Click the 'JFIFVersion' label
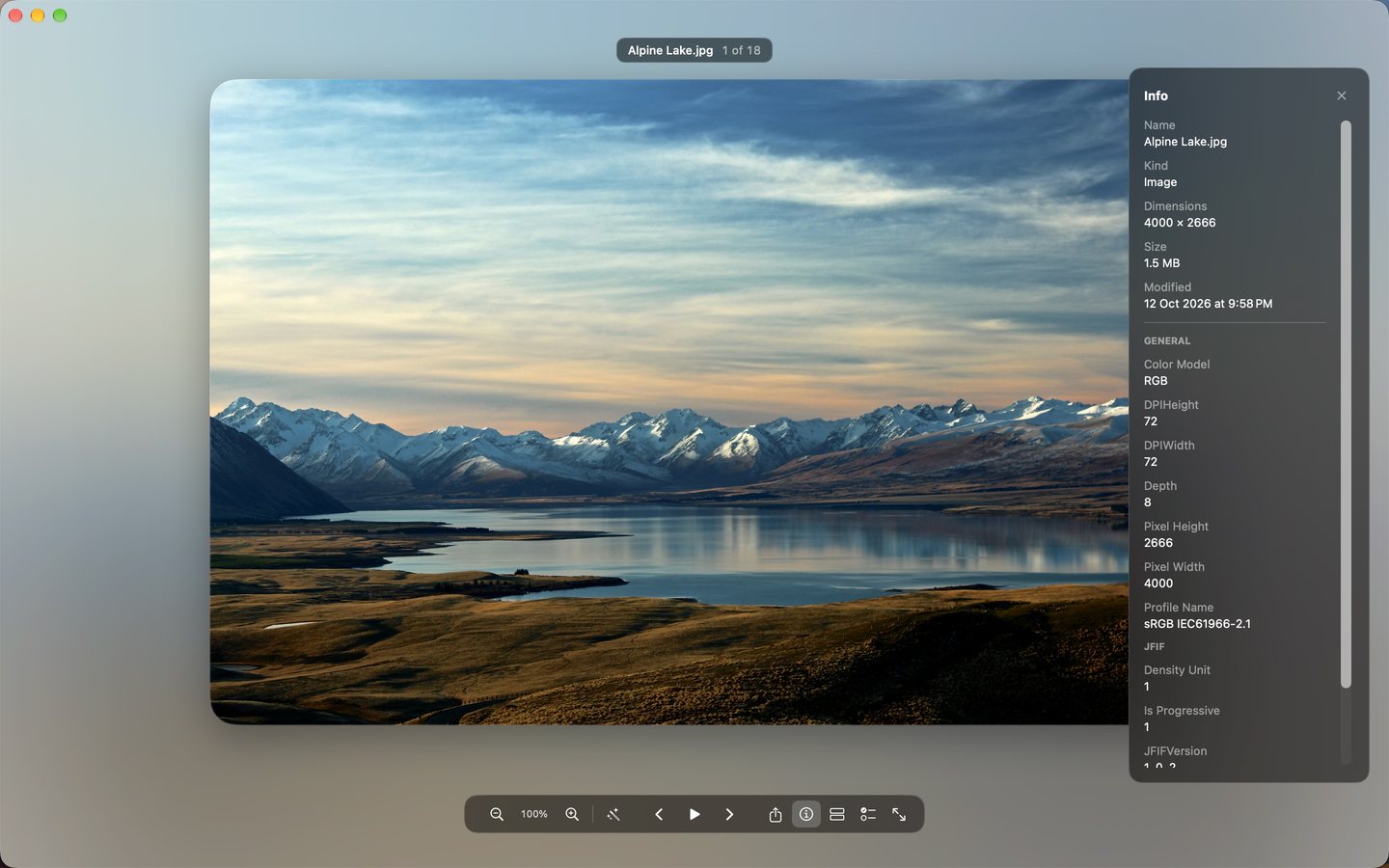Viewport: 1389px width, 868px height. [x=1175, y=751]
